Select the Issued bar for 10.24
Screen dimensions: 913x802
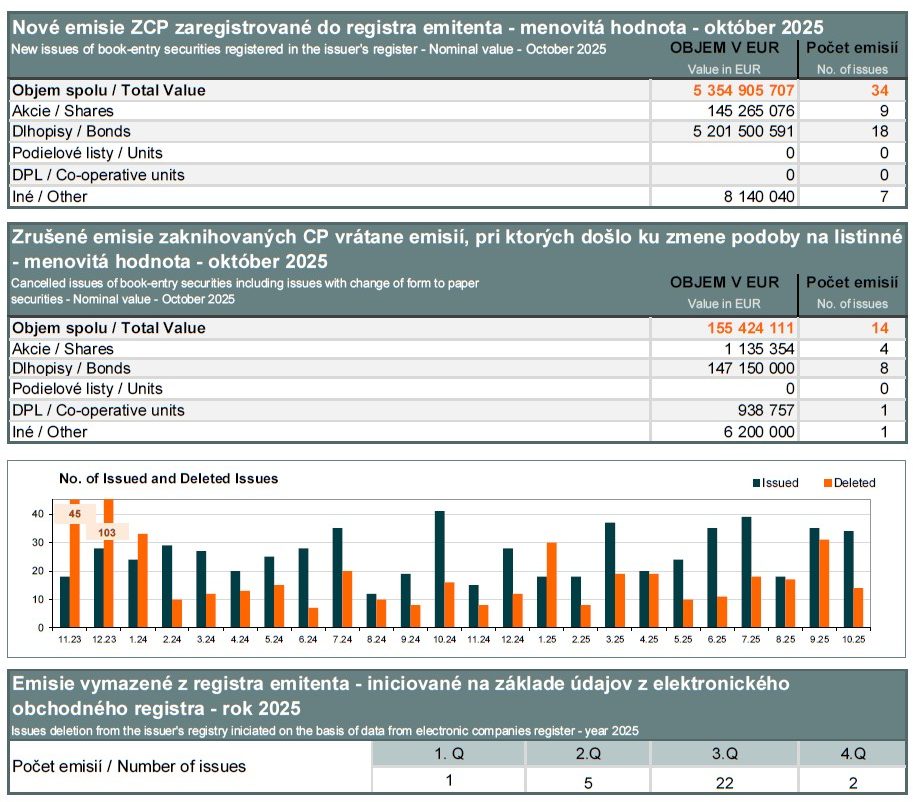(440, 569)
